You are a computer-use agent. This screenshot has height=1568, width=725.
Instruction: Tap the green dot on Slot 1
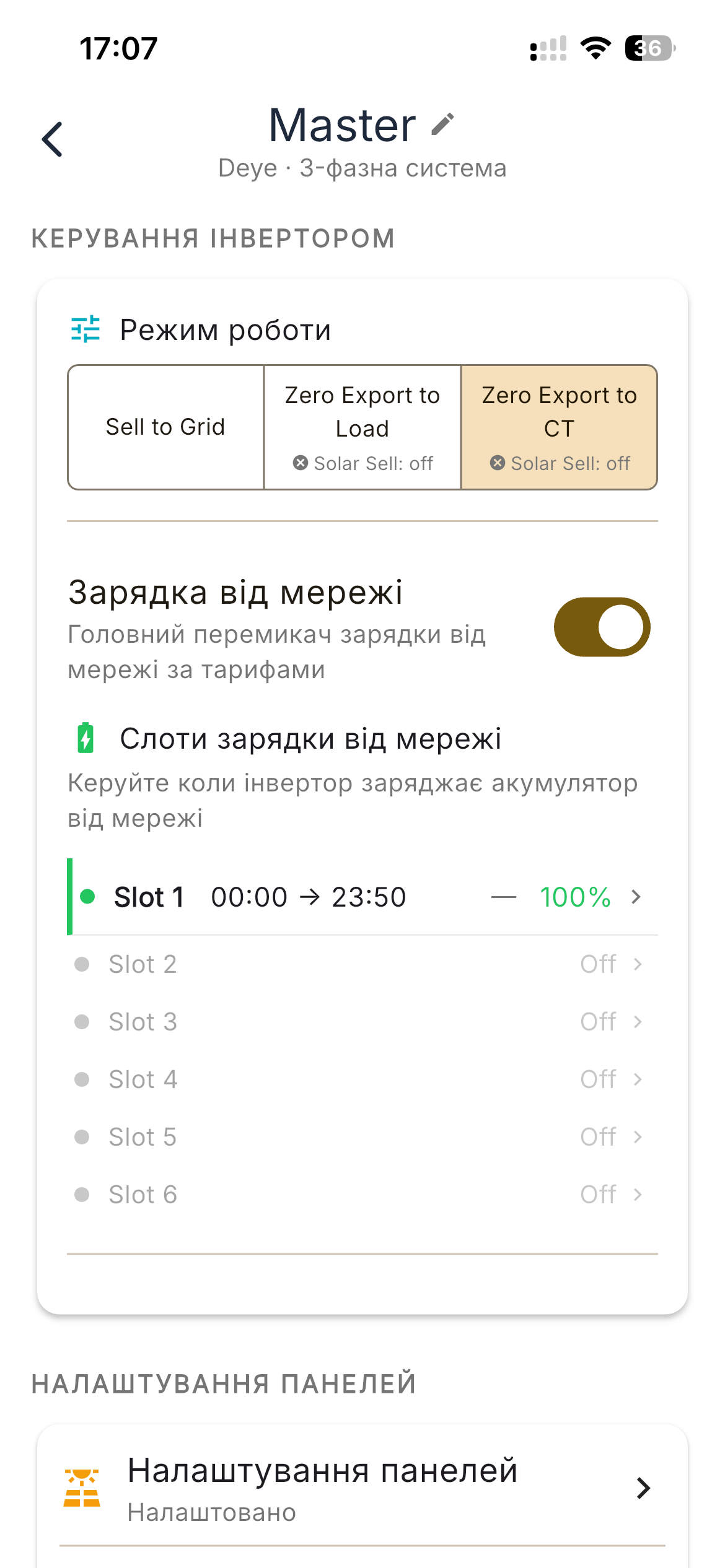[x=88, y=896]
